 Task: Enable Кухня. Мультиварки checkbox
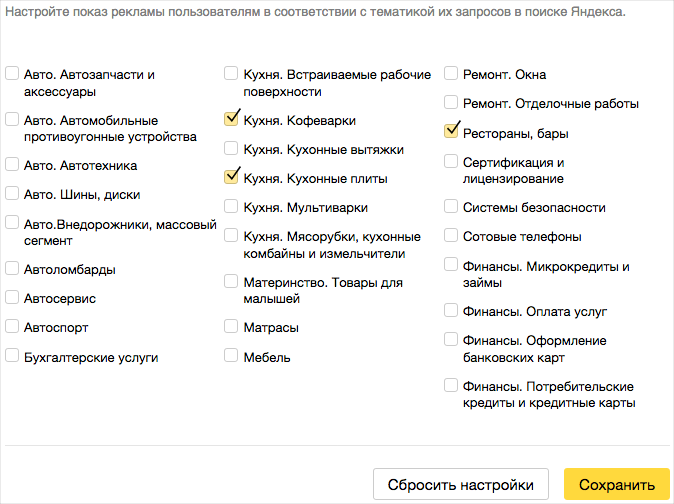click(231, 206)
